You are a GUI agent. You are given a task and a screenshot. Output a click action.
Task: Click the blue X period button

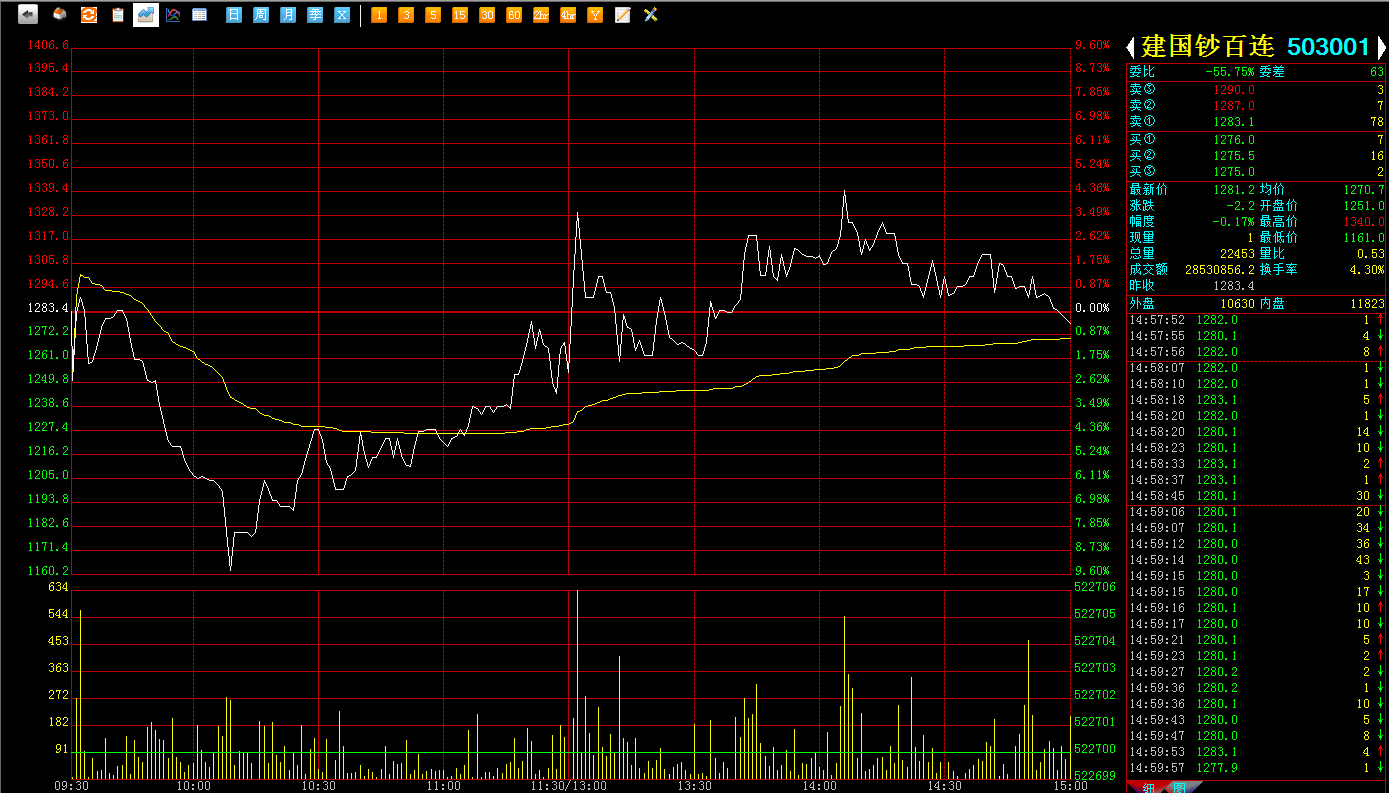pyautogui.click(x=342, y=15)
